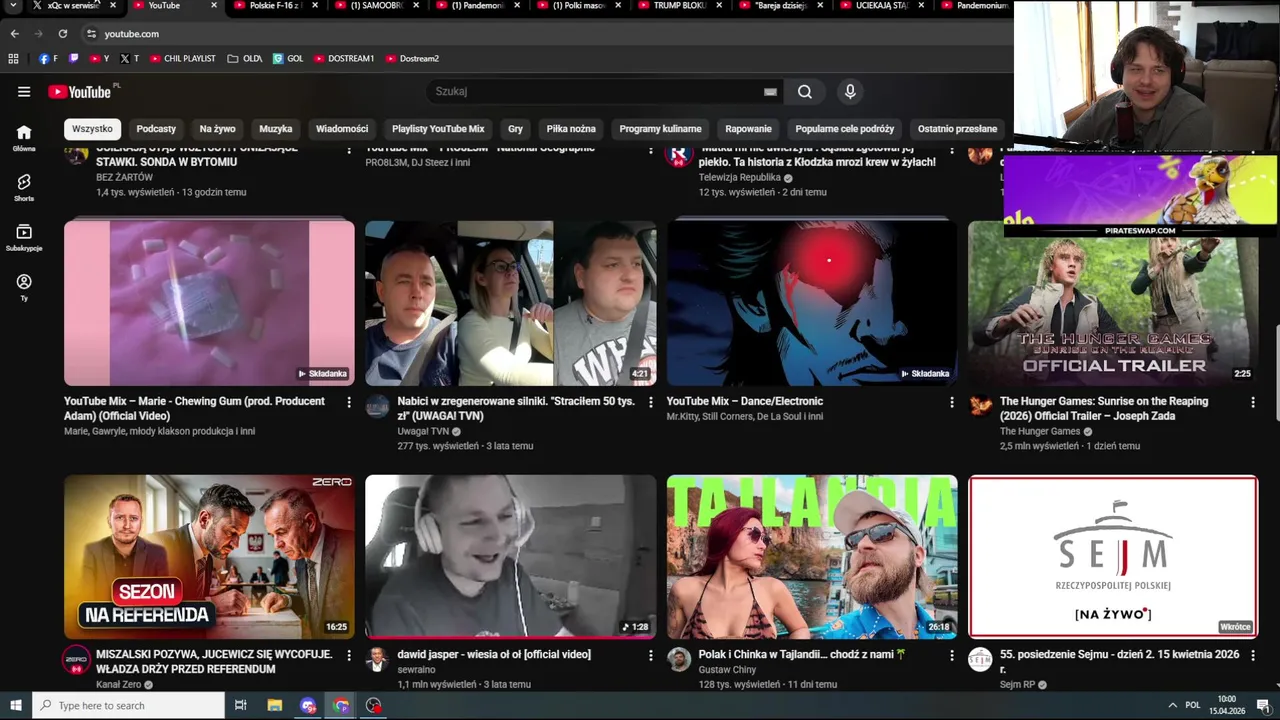Select the Wiadomości filter chip

point(342,128)
